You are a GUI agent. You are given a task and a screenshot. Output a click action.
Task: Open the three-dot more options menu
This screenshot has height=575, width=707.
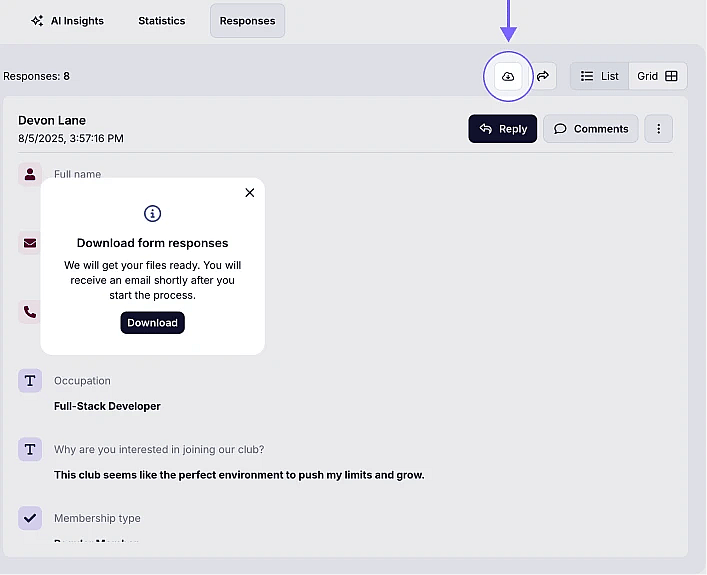tap(658, 129)
